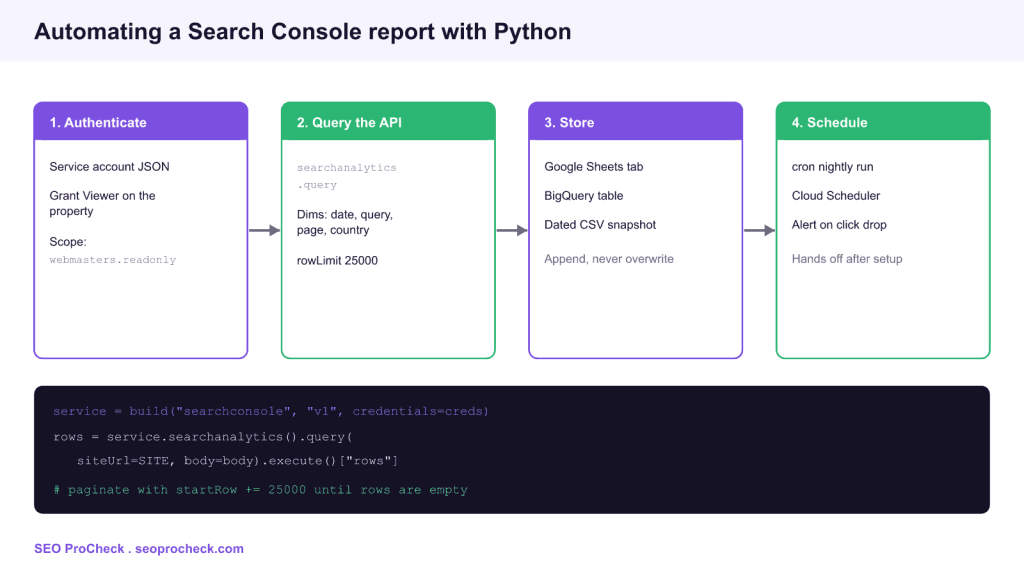Click 'Dims: date, query, page, country' text
The height and width of the screenshot is (576, 1024).
coord(345,222)
